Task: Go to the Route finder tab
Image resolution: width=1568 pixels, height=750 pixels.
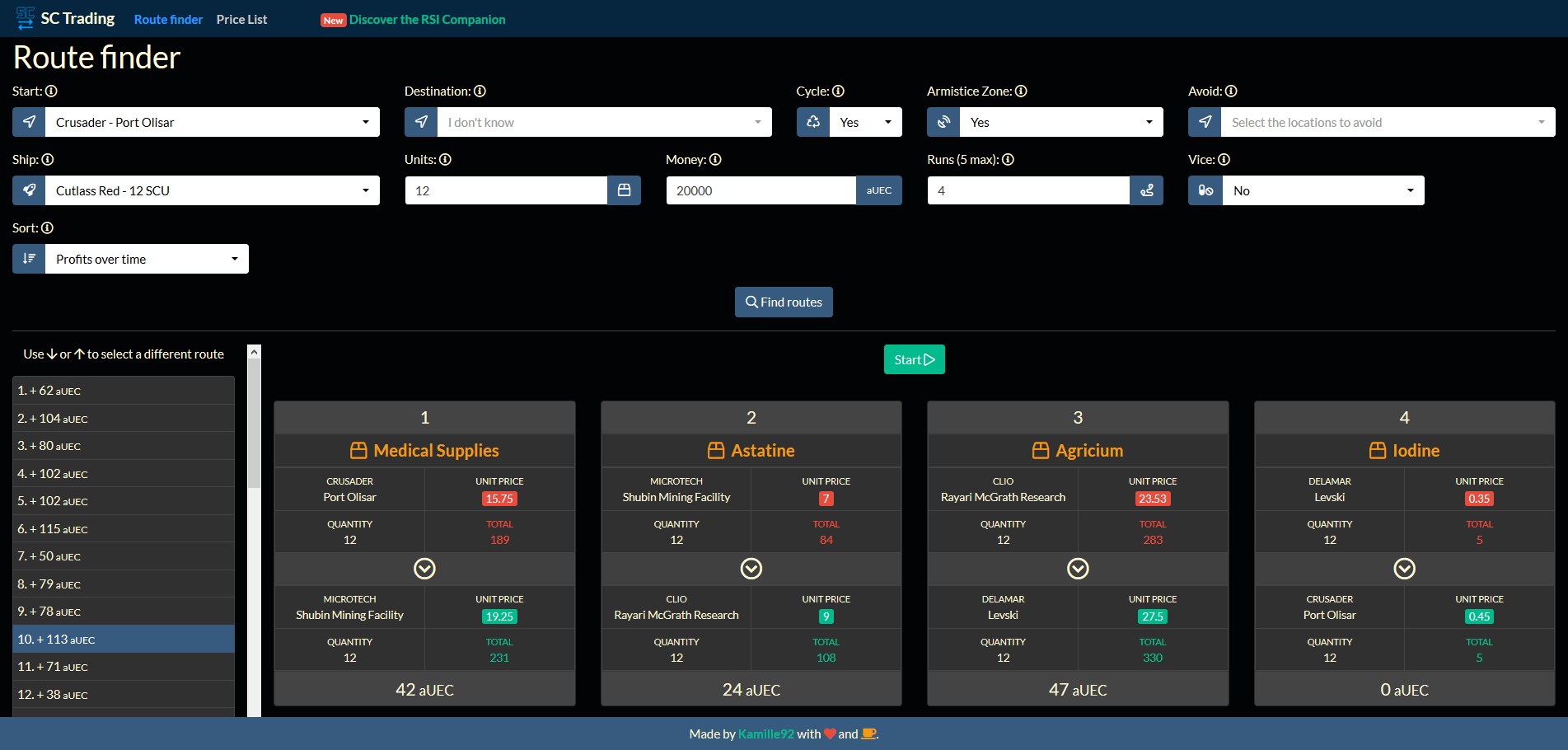Action: (x=168, y=19)
